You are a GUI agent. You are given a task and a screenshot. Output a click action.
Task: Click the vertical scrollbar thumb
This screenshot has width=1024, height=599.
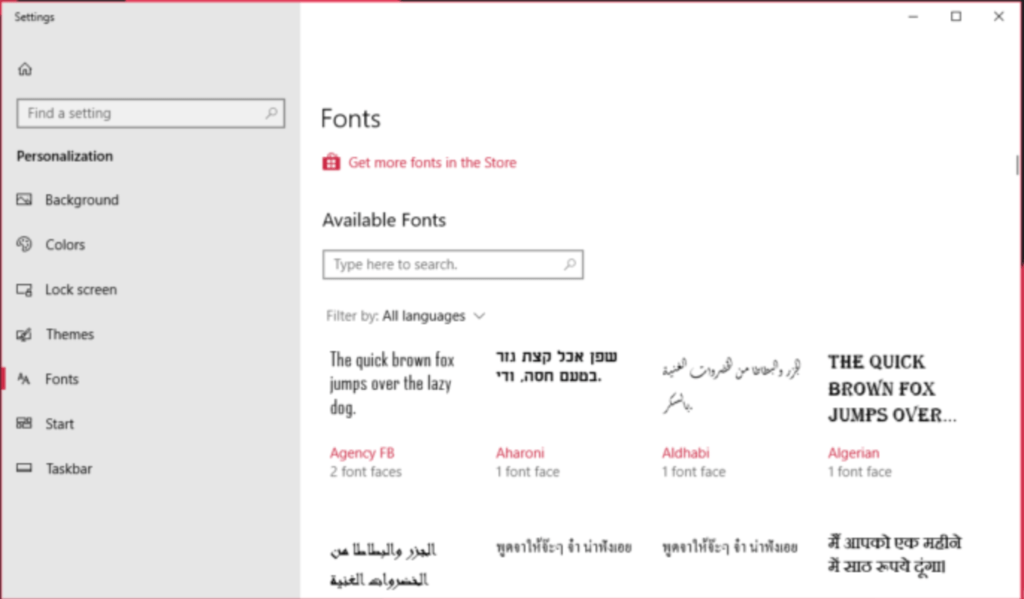click(1017, 165)
